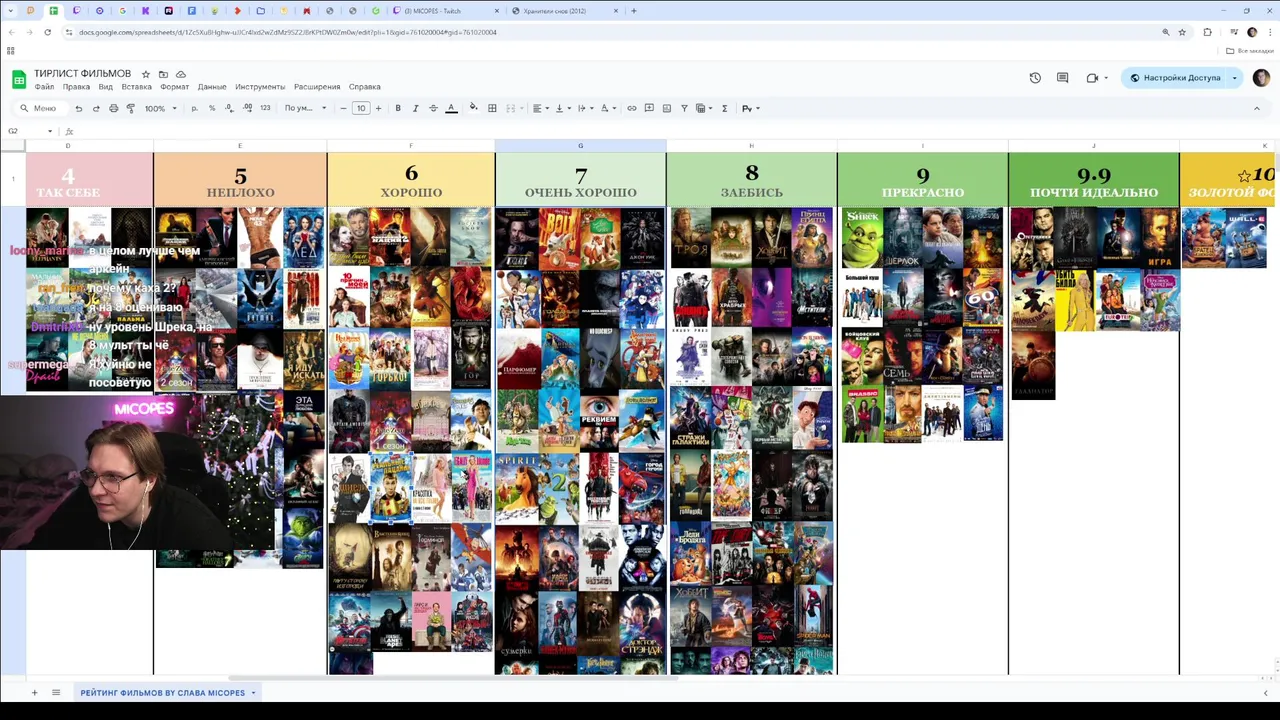This screenshot has height=720, width=1280.
Task: Click the Insert link icon
Action: click(x=631, y=108)
